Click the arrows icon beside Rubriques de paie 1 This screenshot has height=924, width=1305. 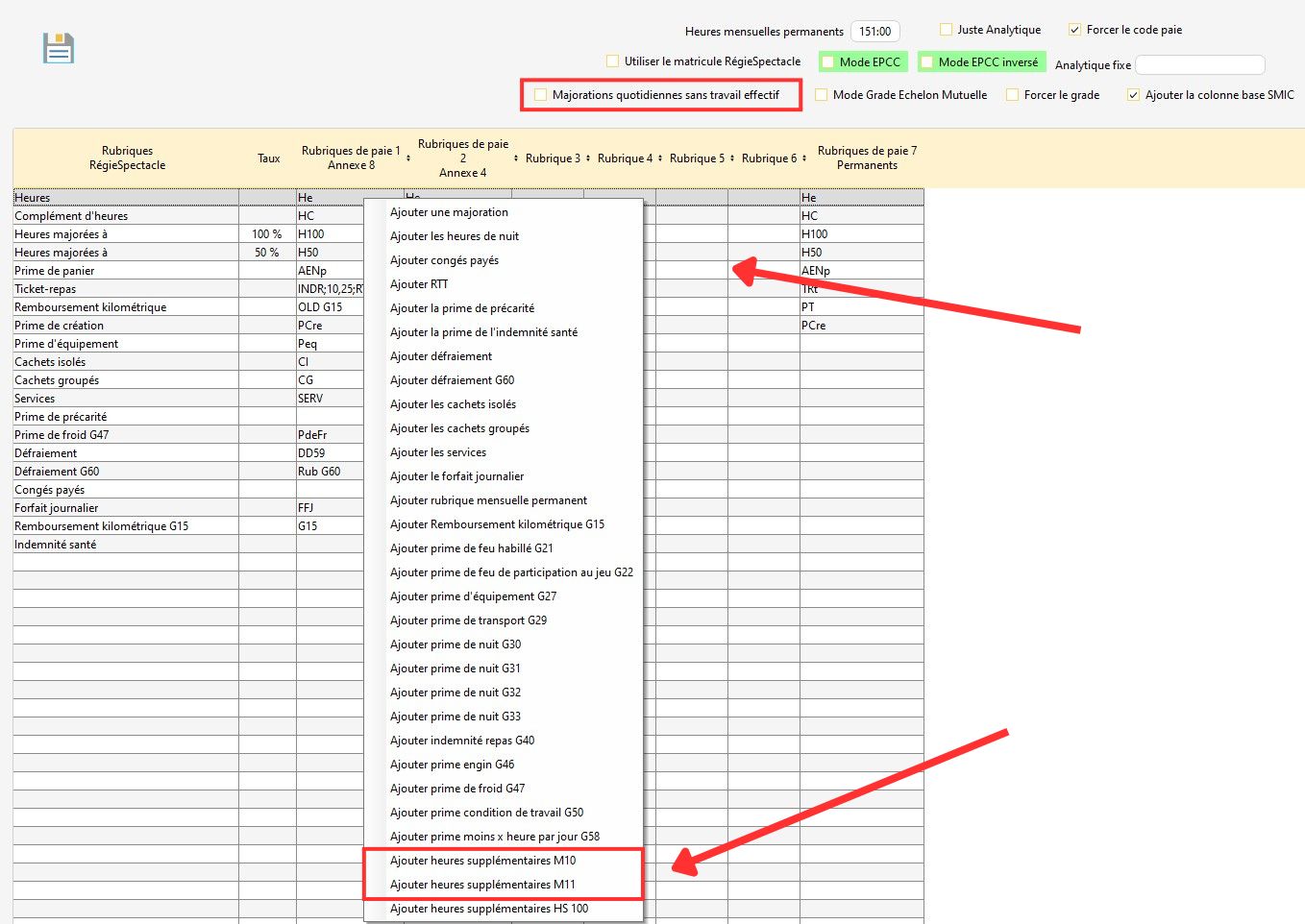pyautogui.click(x=408, y=158)
